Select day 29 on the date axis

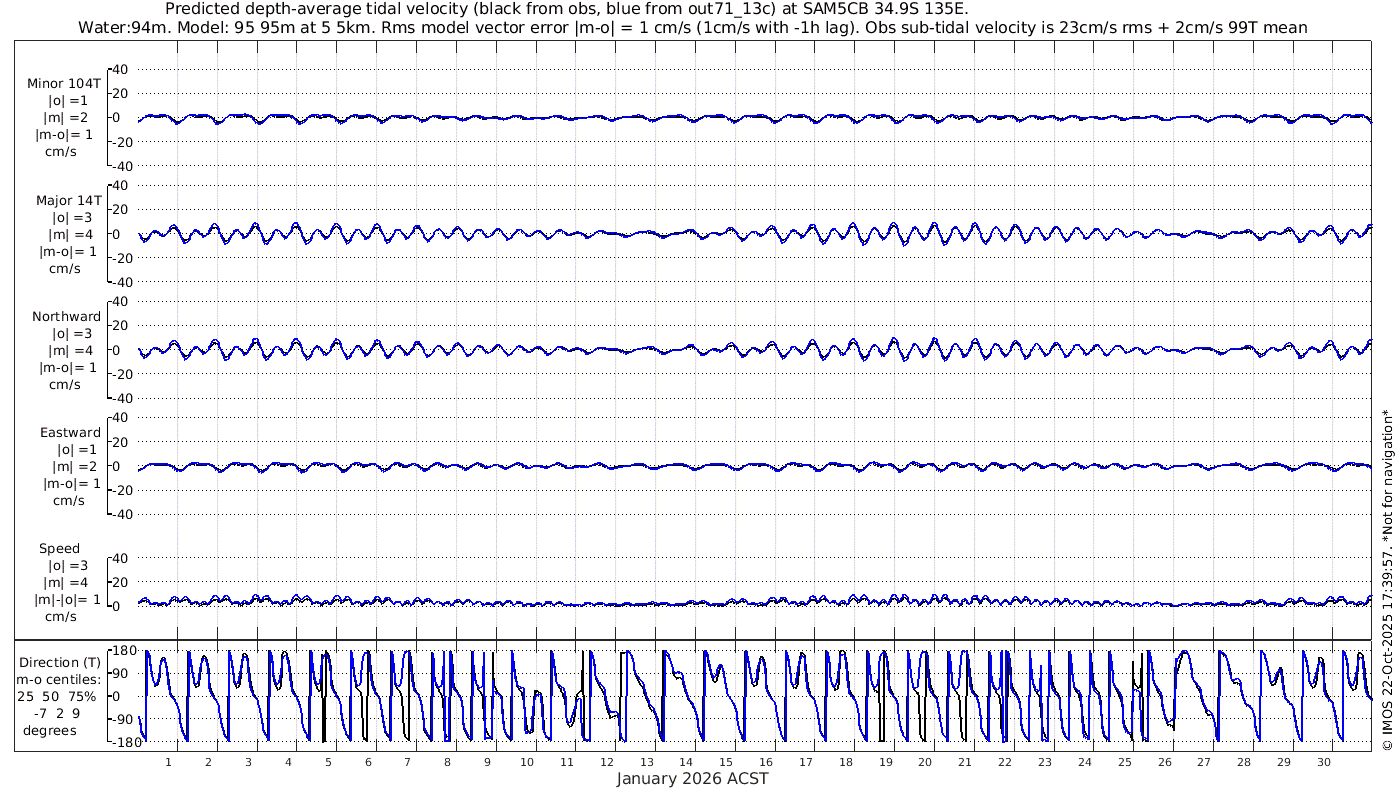pos(1284,762)
